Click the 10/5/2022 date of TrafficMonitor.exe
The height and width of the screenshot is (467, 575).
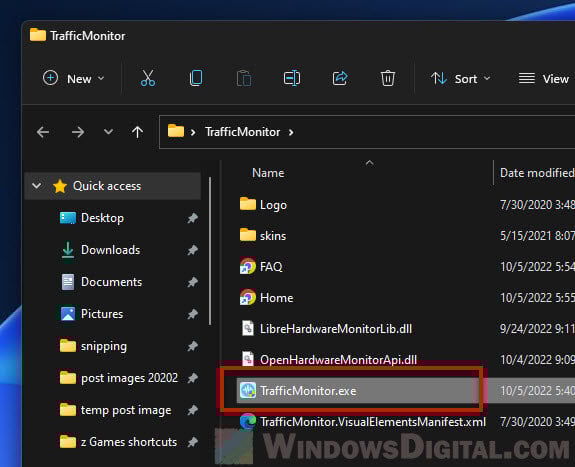click(537, 391)
